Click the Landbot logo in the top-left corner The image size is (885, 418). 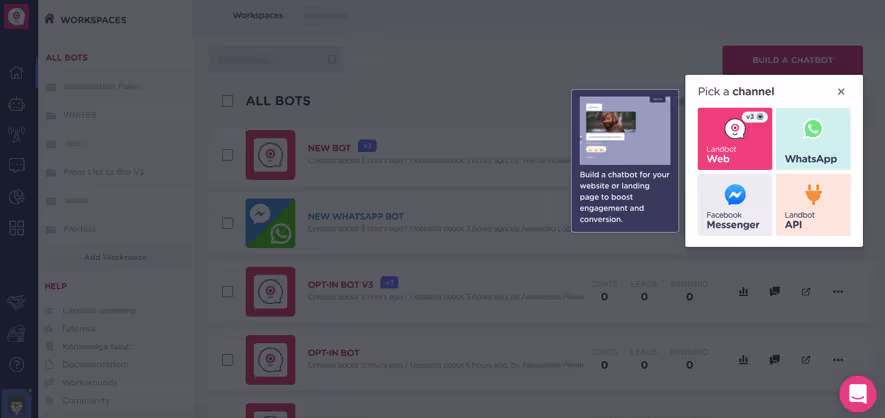16,16
